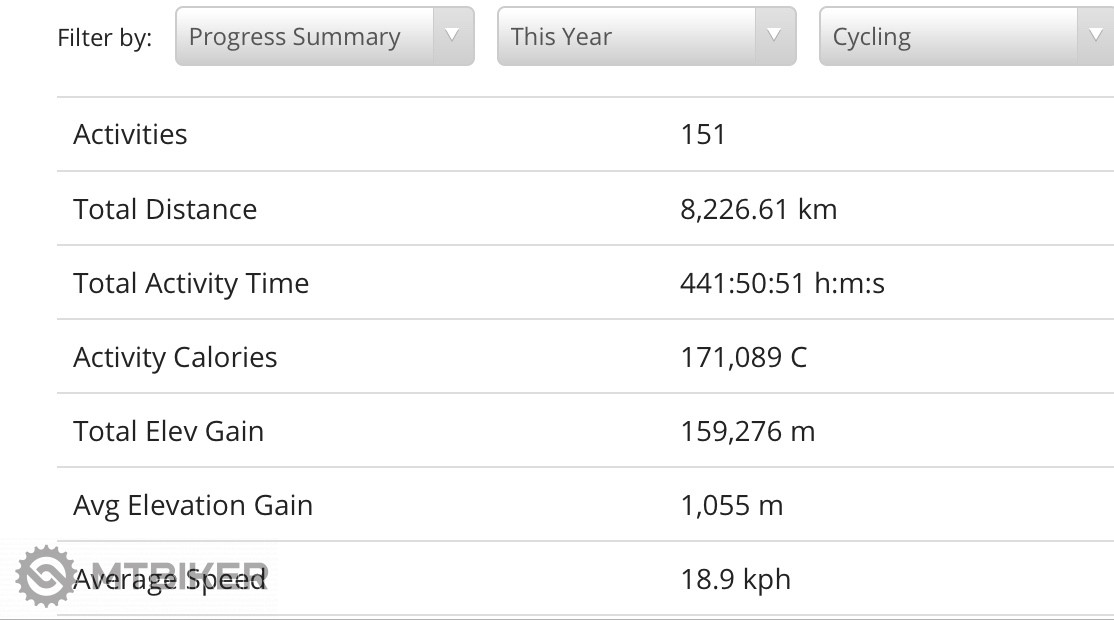This screenshot has width=1114, height=620.
Task: Click the 18.9 kph average speed value
Action: 735,579
